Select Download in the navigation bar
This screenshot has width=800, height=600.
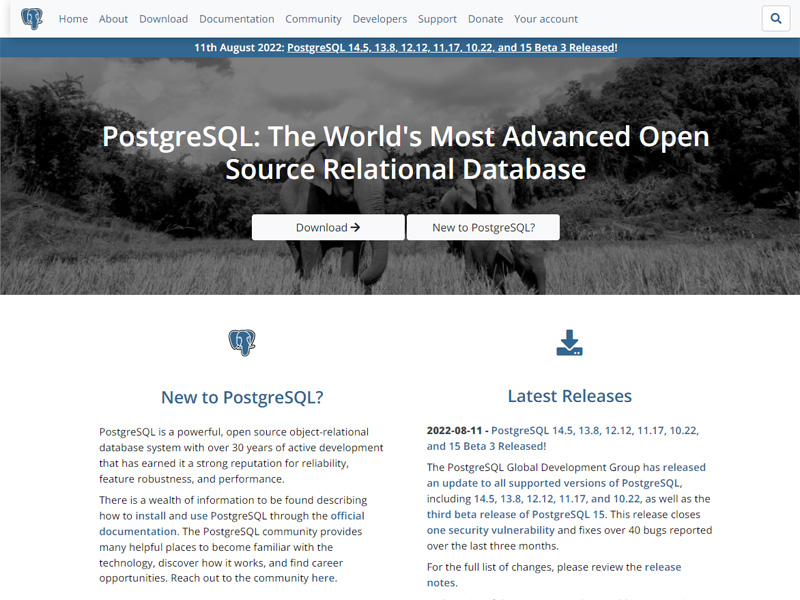pyautogui.click(x=163, y=18)
